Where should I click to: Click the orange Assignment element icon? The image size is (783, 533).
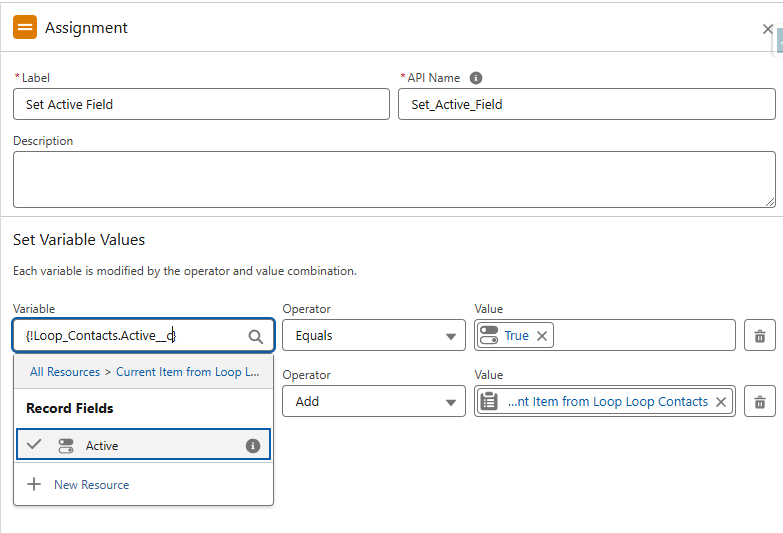click(x=25, y=27)
